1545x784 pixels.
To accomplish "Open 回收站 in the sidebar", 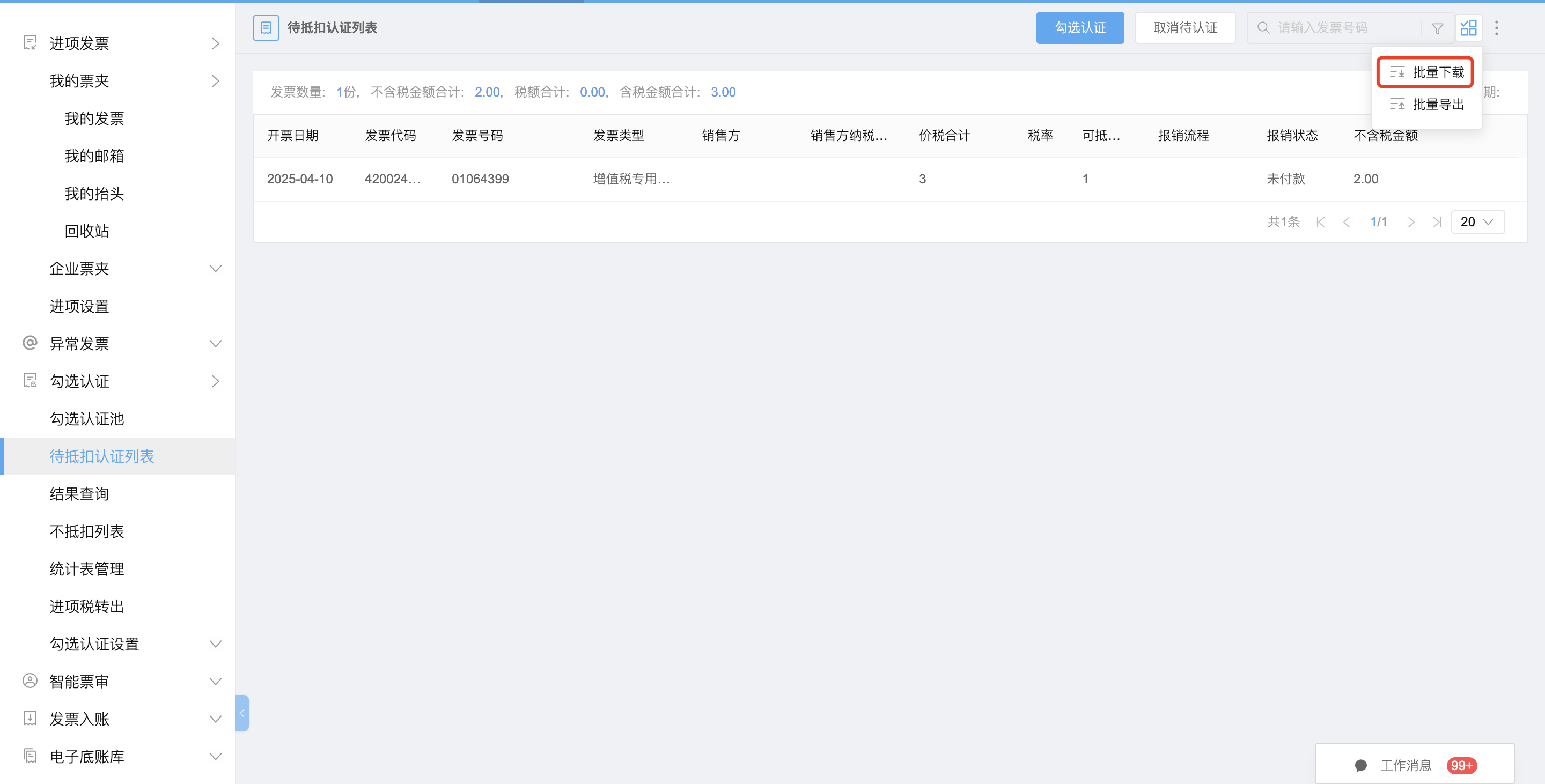I will [87, 231].
